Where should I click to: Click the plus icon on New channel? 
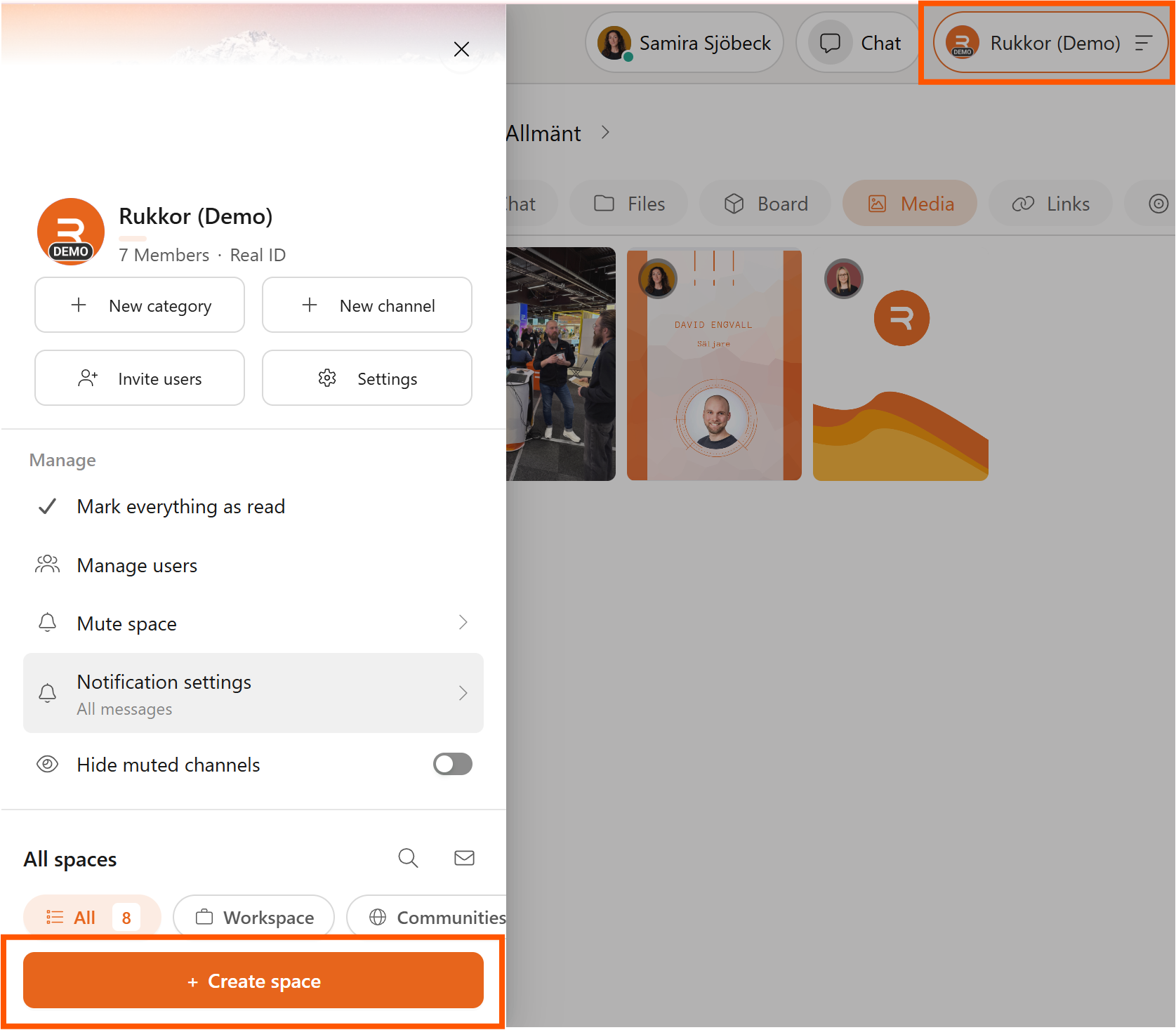click(x=310, y=305)
